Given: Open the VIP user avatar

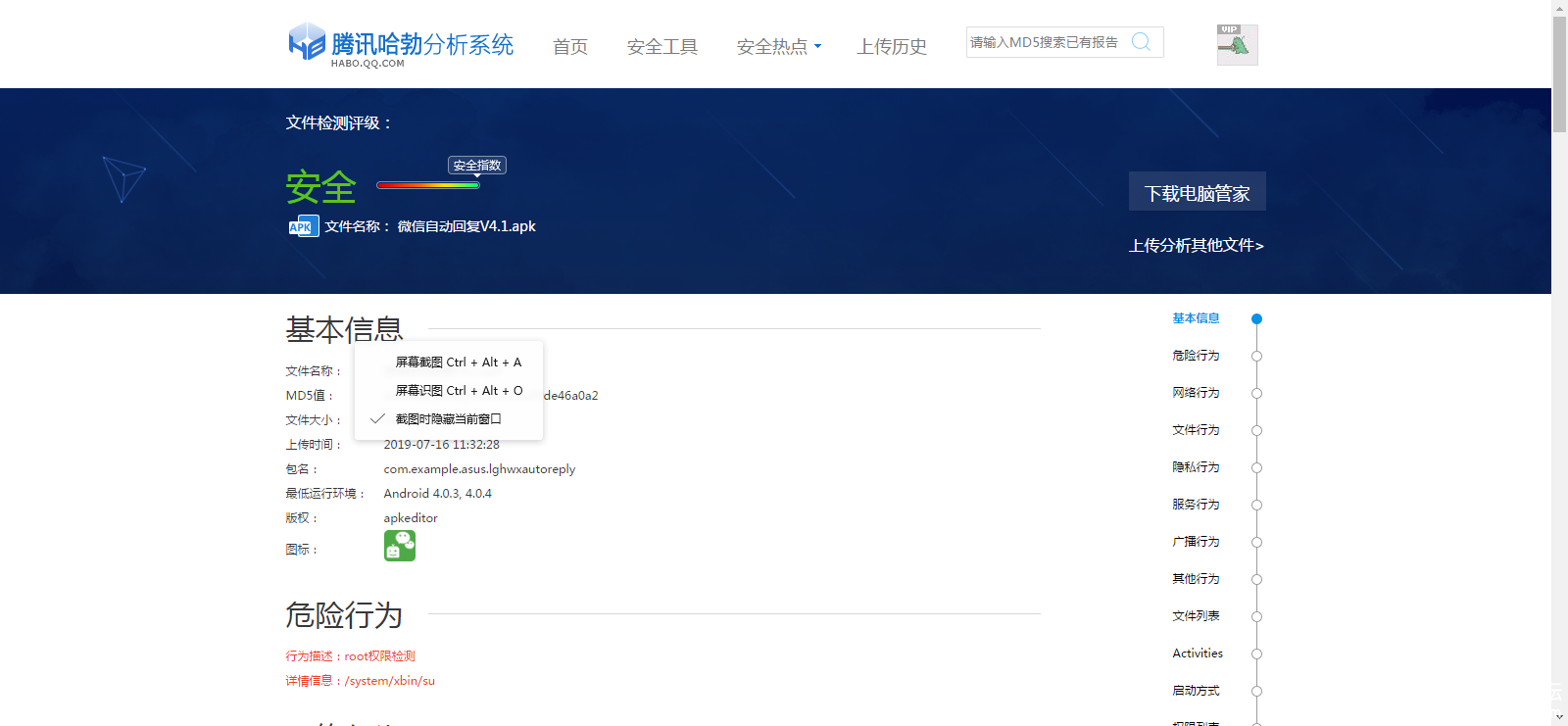Looking at the screenshot, I should coord(1237,45).
